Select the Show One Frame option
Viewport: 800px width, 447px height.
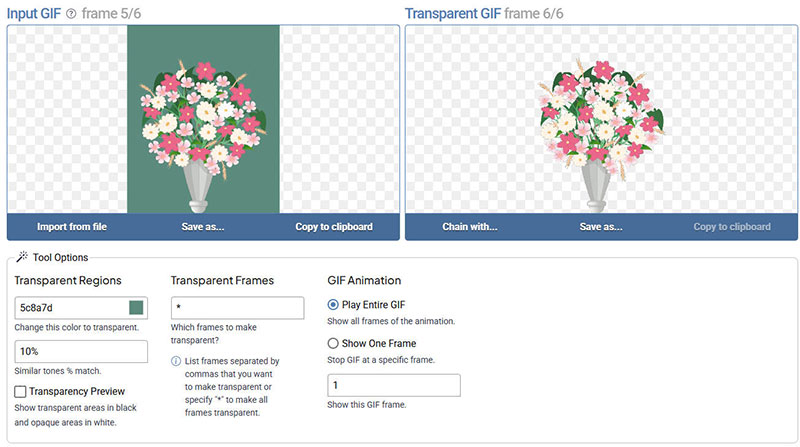coord(334,343)
